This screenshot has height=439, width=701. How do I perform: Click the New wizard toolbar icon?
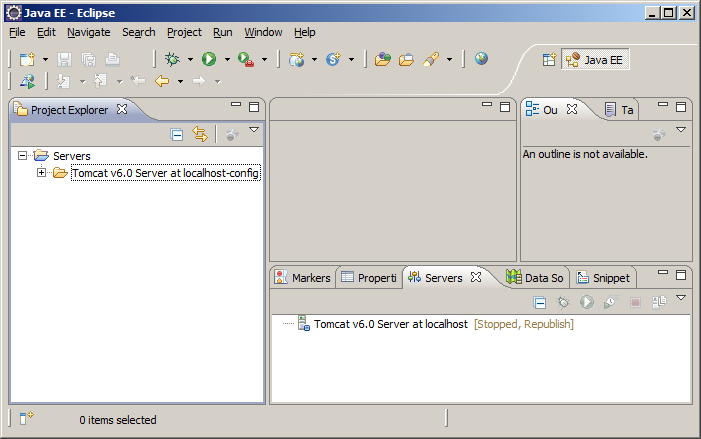[27, 59]
